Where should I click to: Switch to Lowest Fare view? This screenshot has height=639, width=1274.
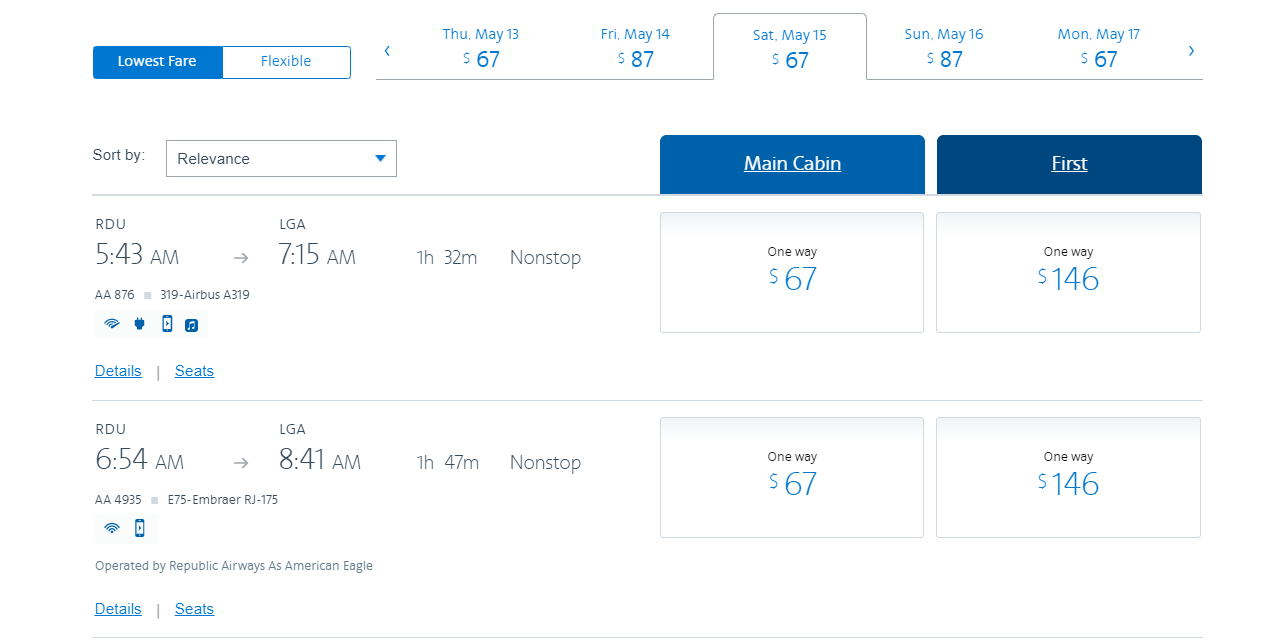[x=157, y=62]
